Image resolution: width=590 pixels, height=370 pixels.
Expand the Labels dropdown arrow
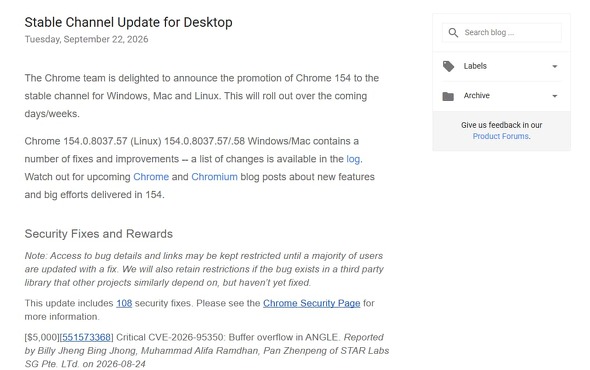click(554, 67)
